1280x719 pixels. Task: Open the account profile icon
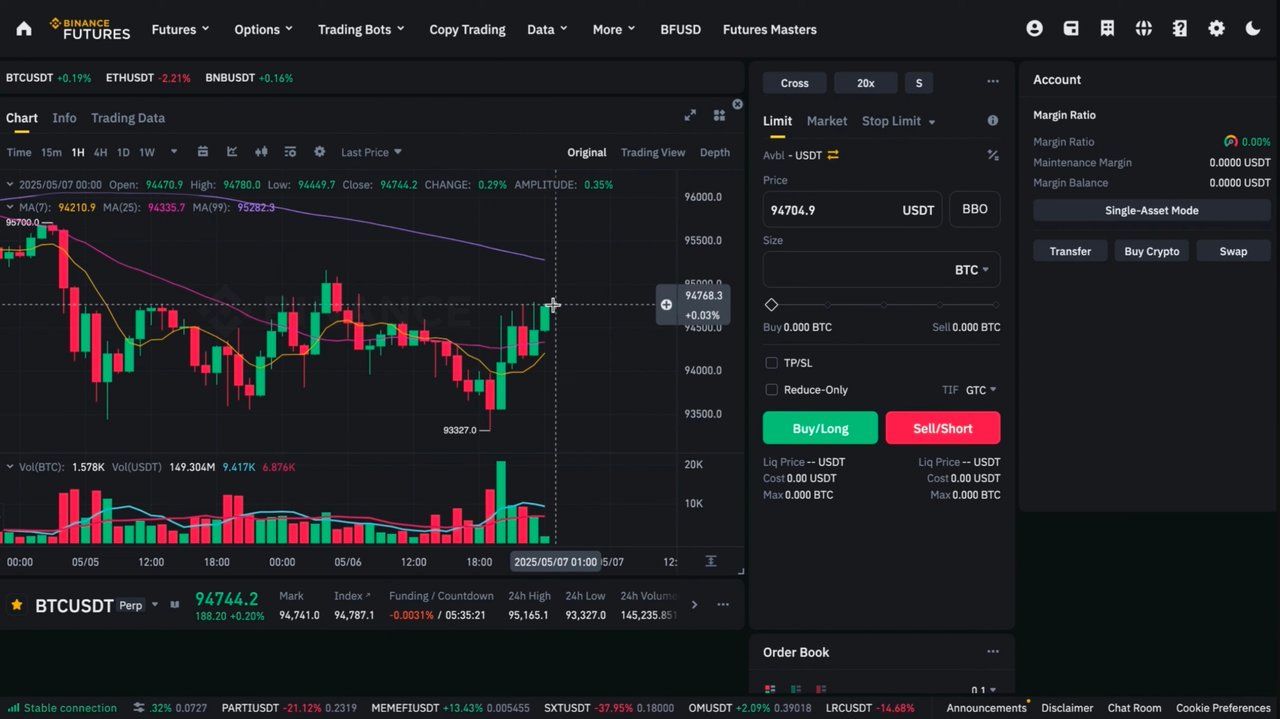[1034, 29]
